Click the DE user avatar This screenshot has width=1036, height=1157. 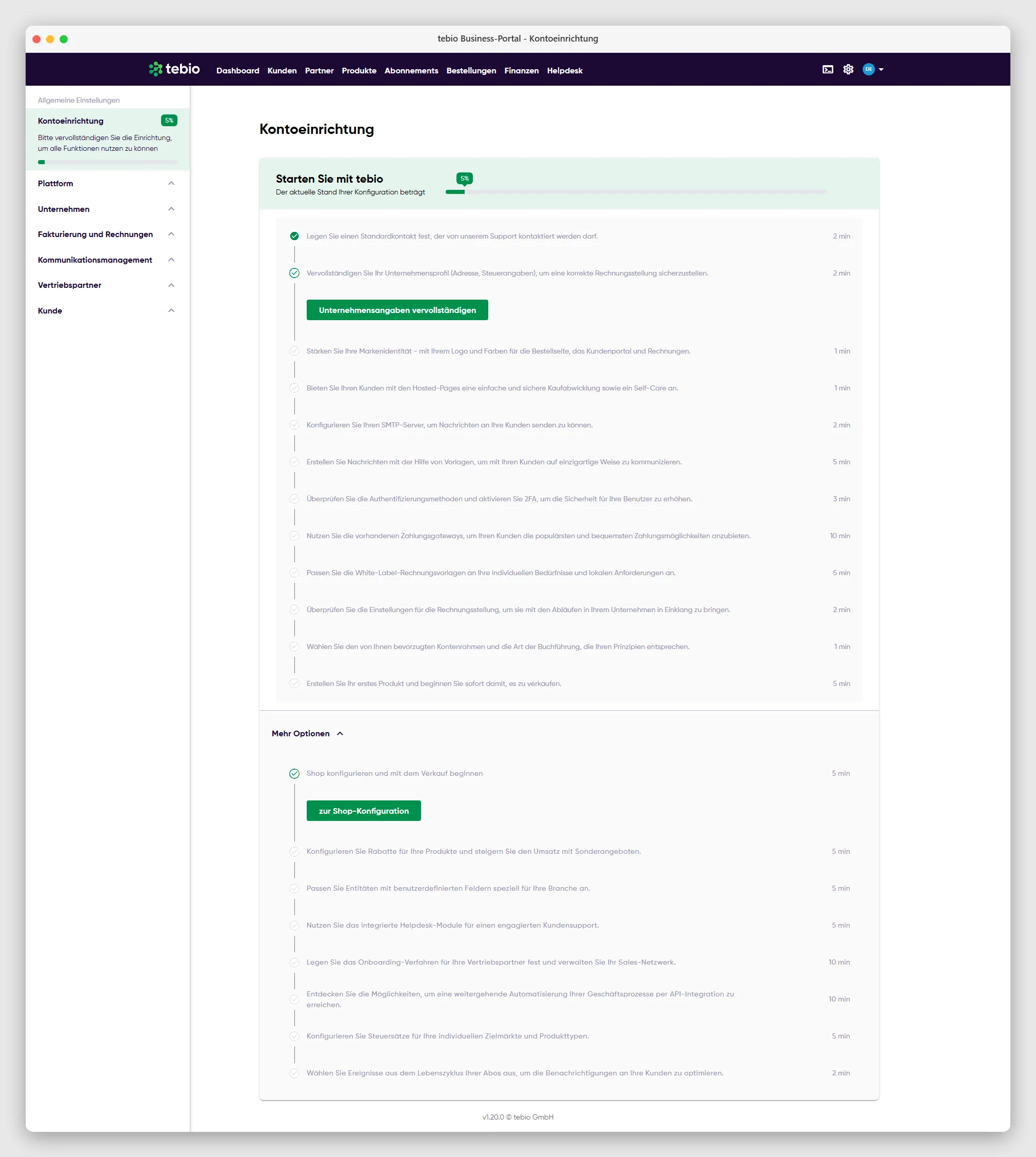[869, 69]
